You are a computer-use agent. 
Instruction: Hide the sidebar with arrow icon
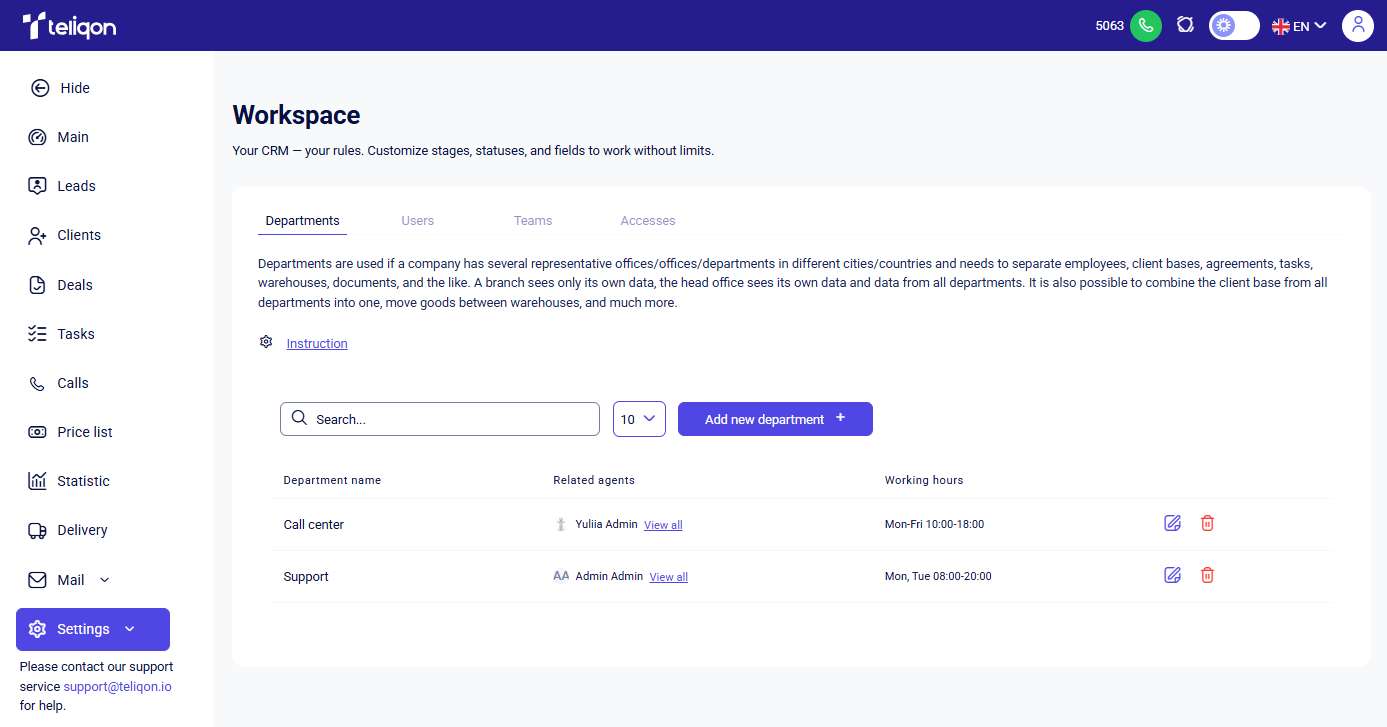pos(40,88)
